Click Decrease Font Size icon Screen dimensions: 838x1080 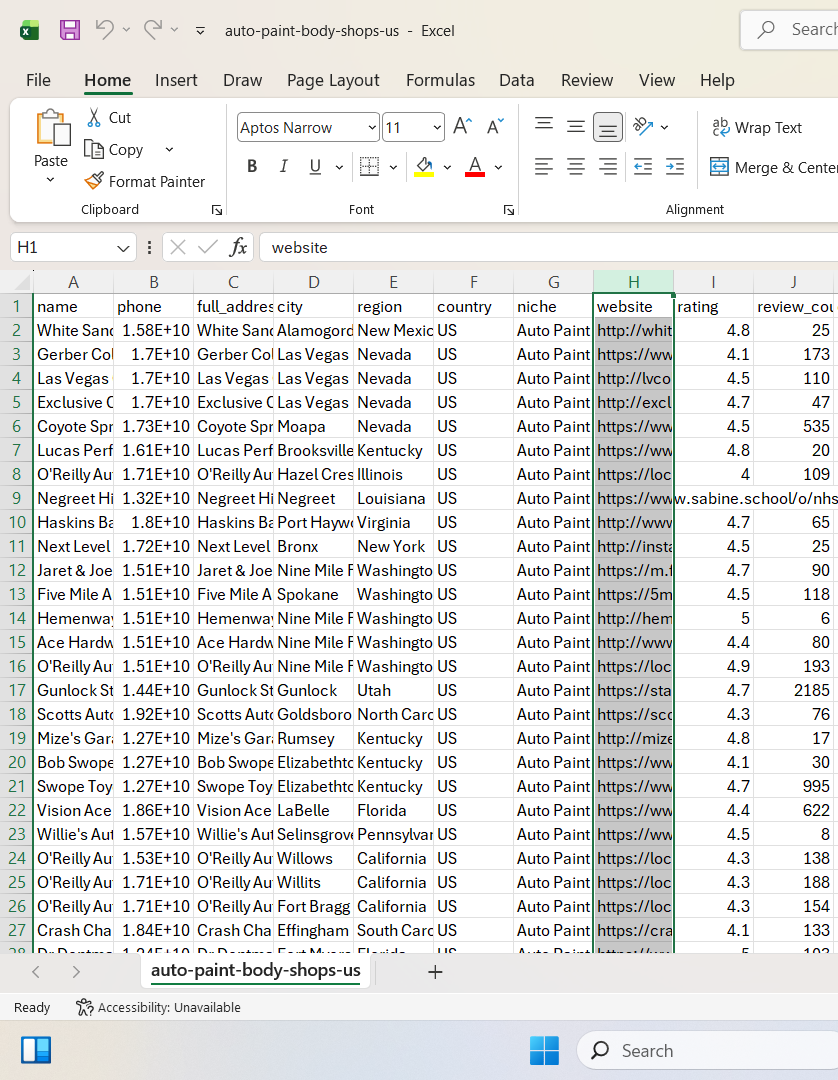coord(495,127)
